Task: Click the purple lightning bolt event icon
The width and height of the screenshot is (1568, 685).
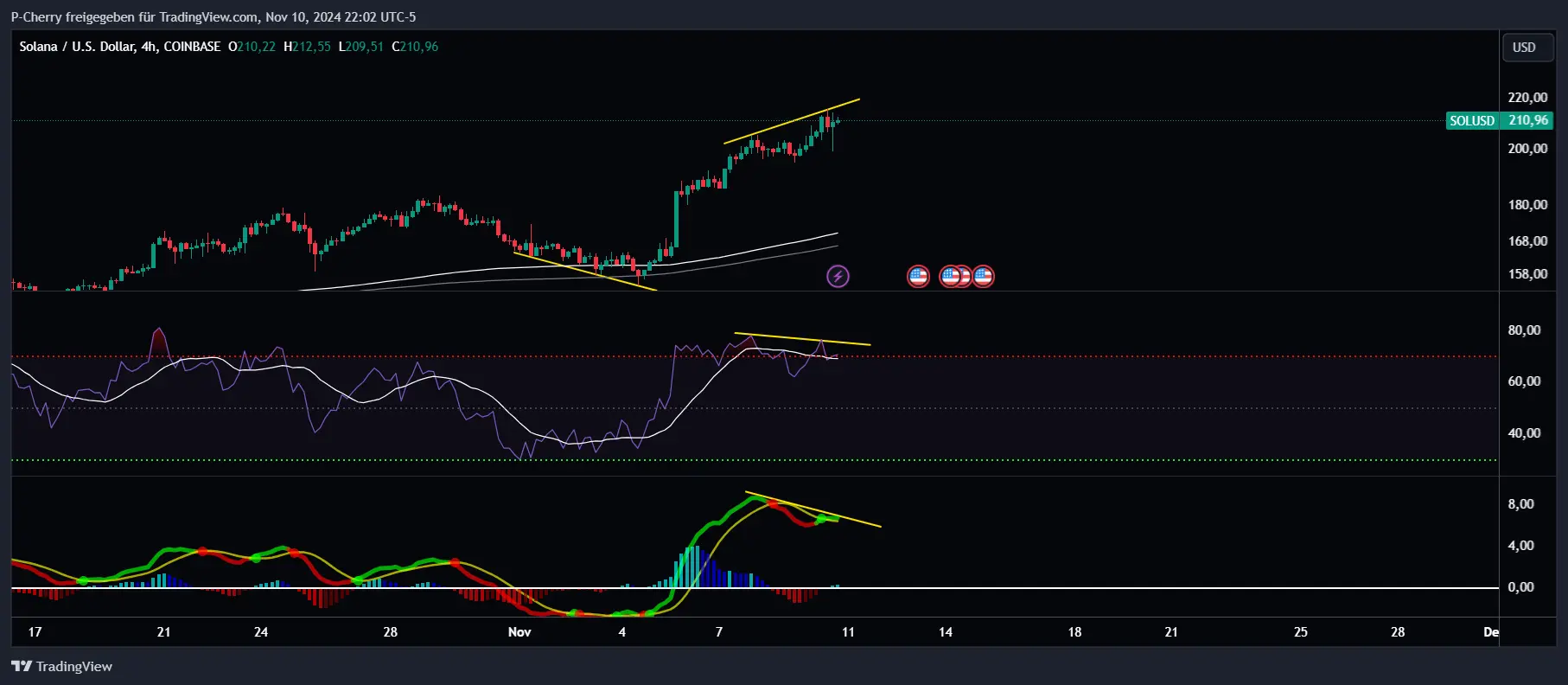Action: (x=838, y=277)
